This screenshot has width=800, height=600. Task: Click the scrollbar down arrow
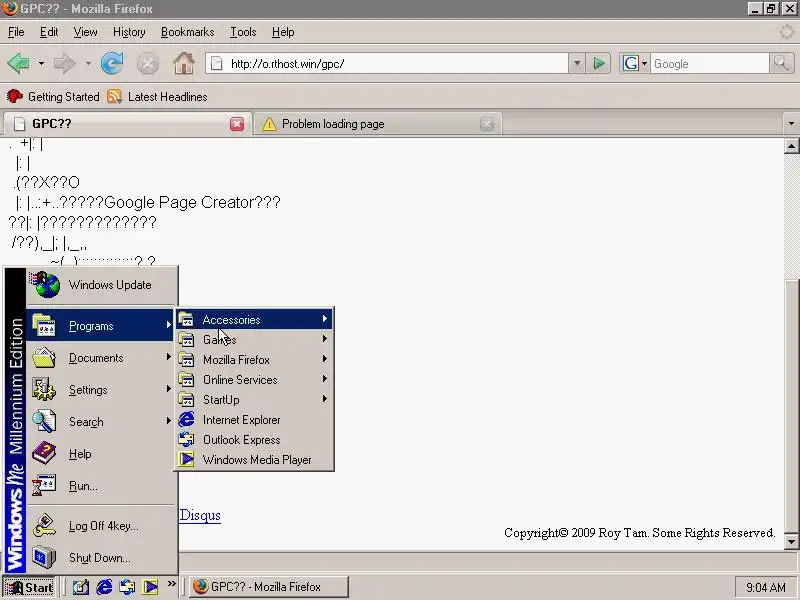[x=791, y=541]
